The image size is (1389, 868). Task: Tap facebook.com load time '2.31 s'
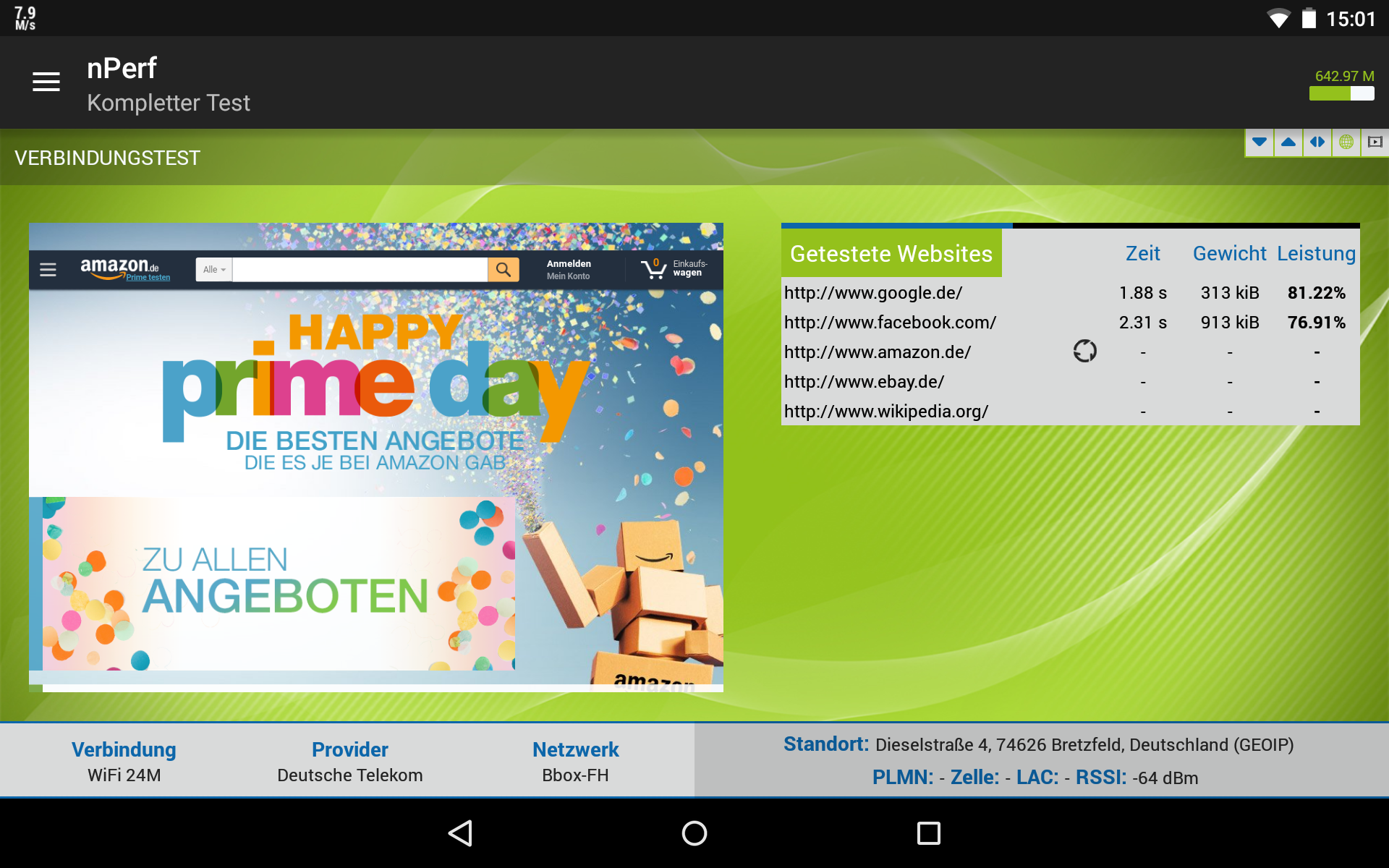[1143, 323]
